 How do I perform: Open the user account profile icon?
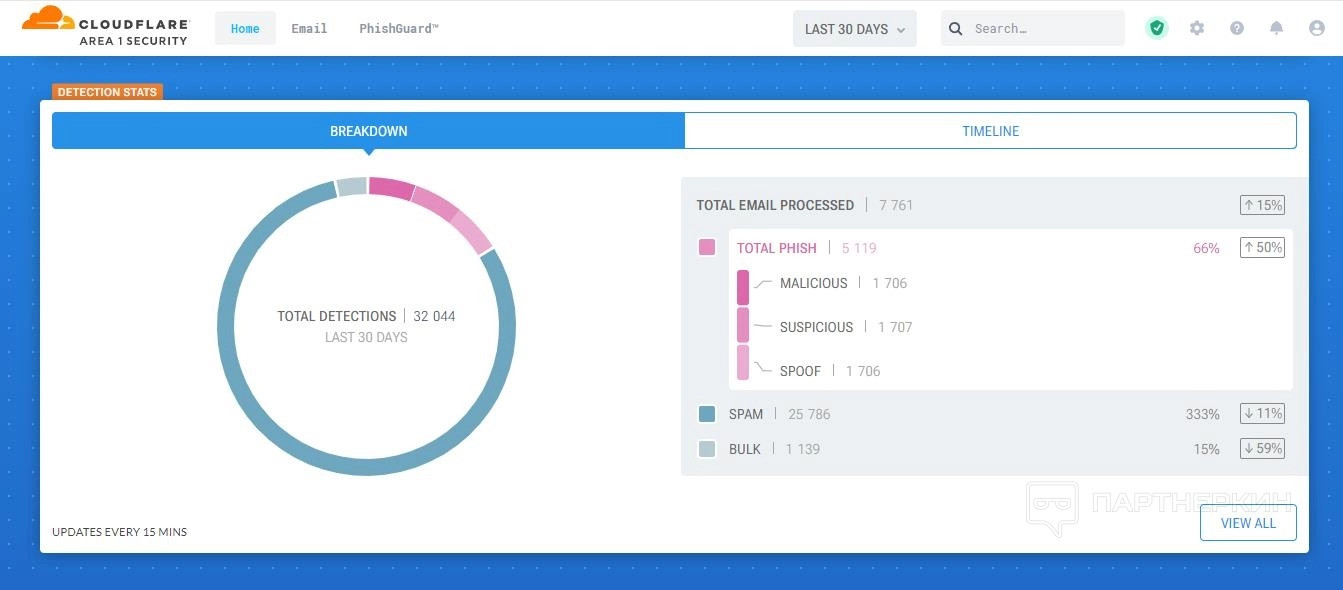[x=1316, y=28]
